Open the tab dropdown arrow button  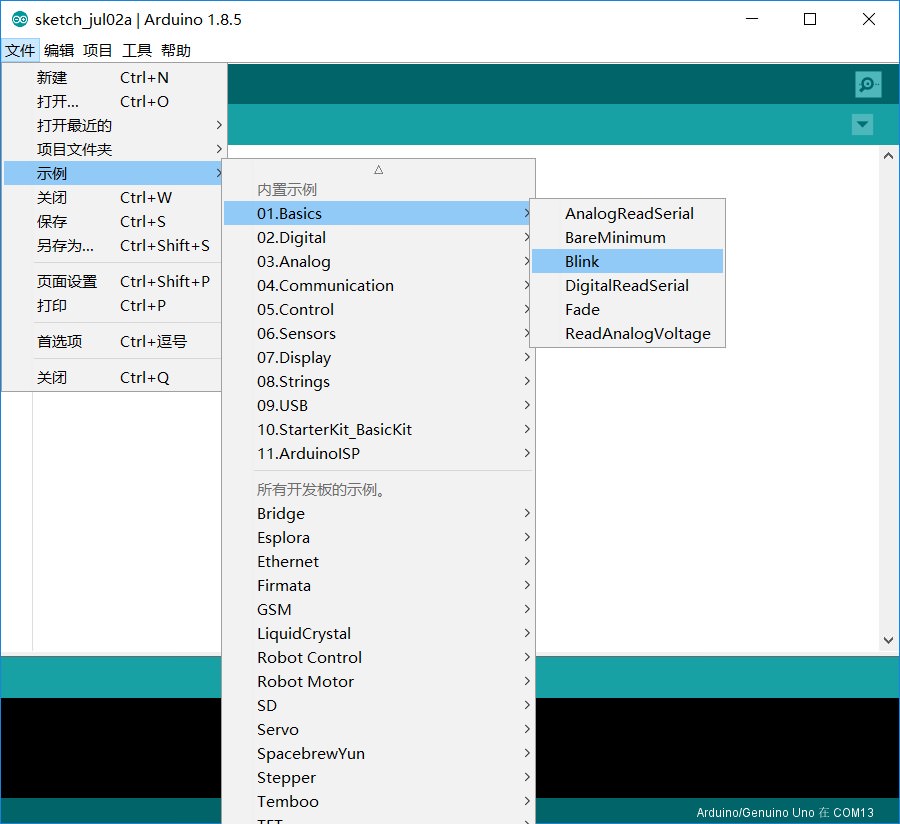(862, 125)
